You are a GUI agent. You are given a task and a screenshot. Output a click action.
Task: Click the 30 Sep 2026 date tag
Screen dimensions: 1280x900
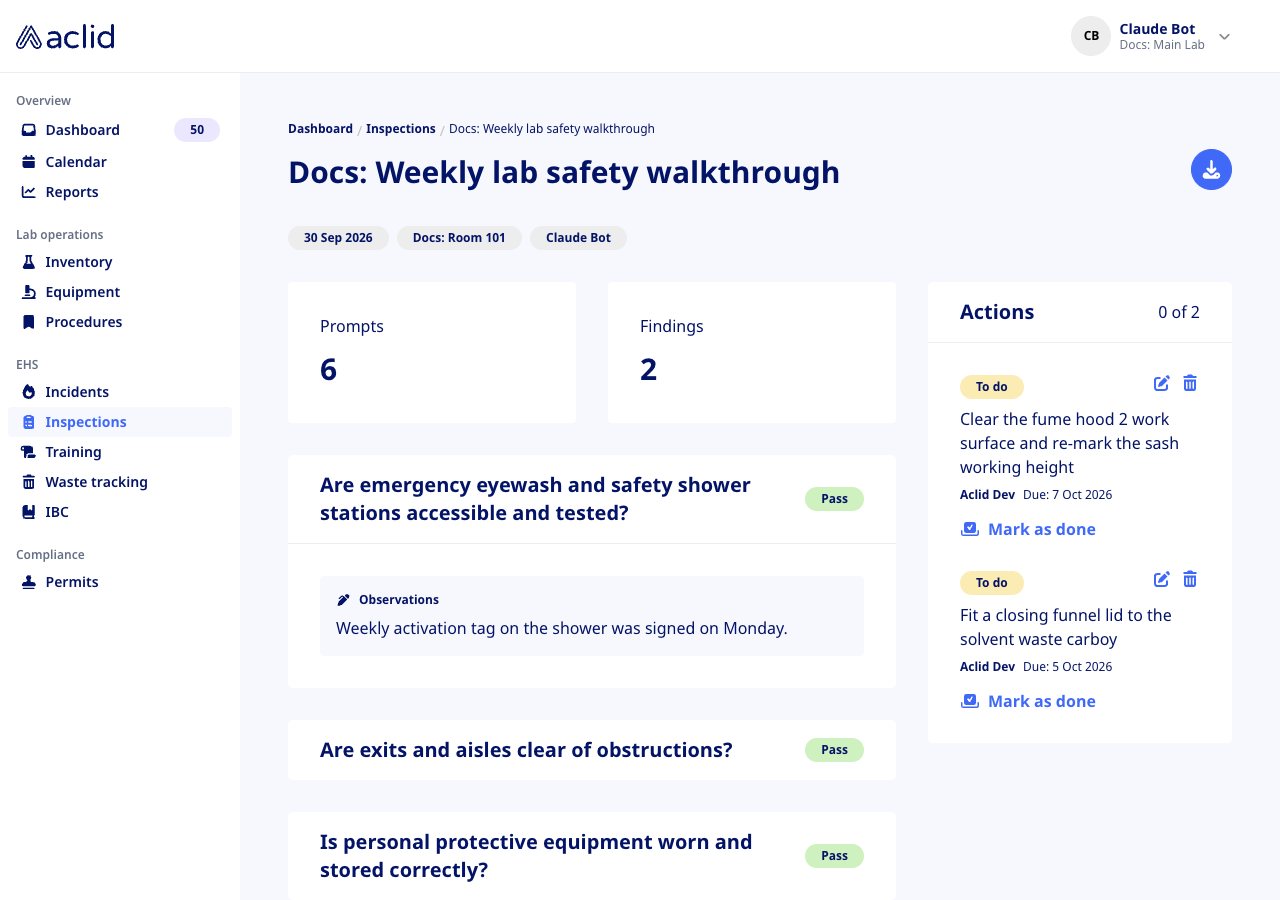[x=338, y=238]
